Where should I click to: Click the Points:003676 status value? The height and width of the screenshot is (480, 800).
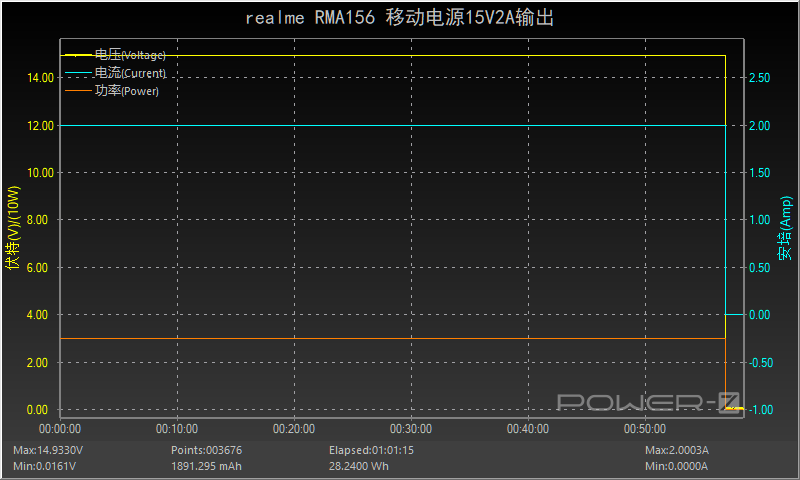207,450
